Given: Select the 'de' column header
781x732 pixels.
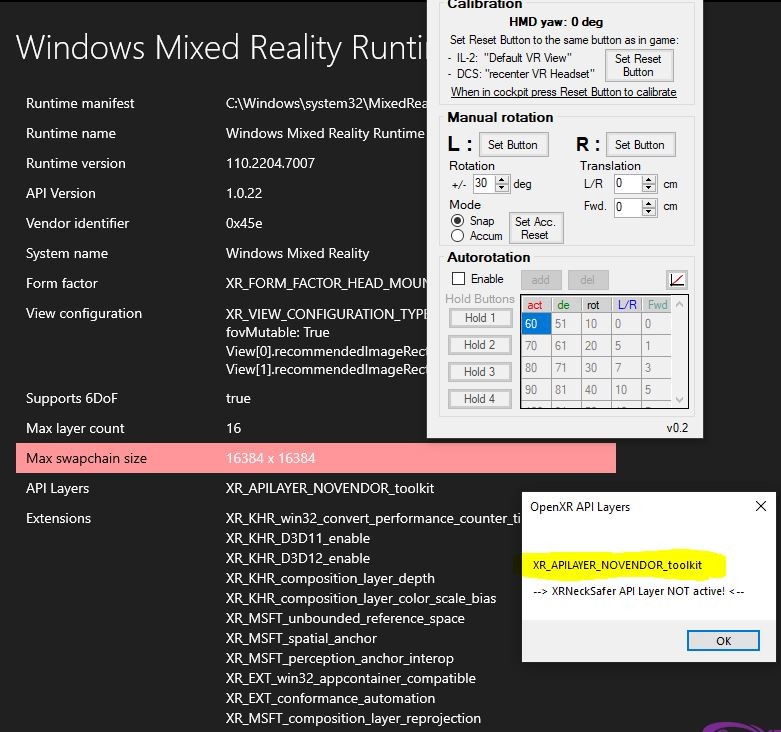Looking at the screenshot, I should (x=566, y=304).
